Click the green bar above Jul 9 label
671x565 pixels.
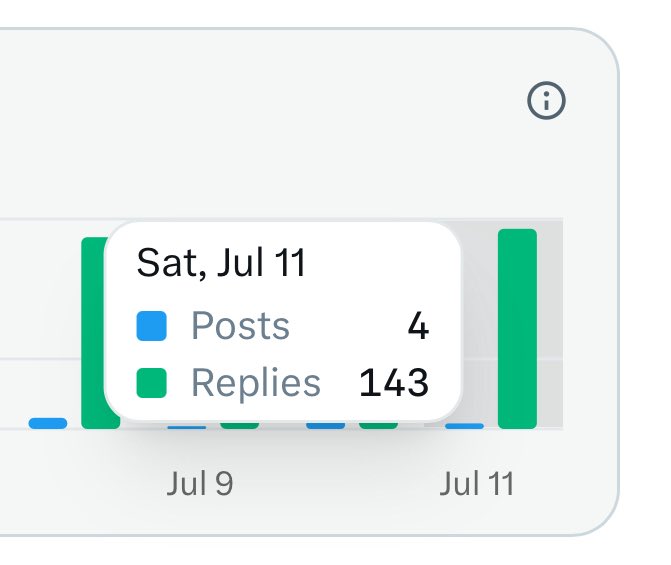240,425
